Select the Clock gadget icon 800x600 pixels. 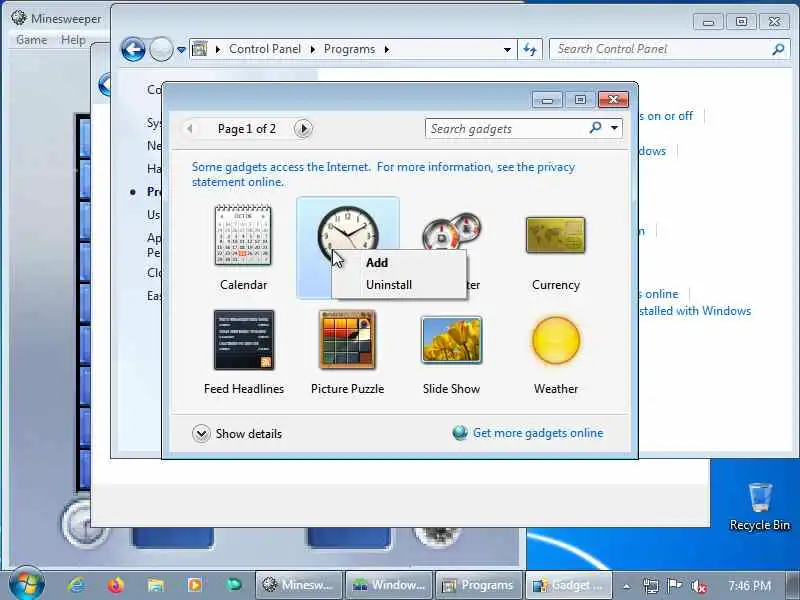click(347, 231)
